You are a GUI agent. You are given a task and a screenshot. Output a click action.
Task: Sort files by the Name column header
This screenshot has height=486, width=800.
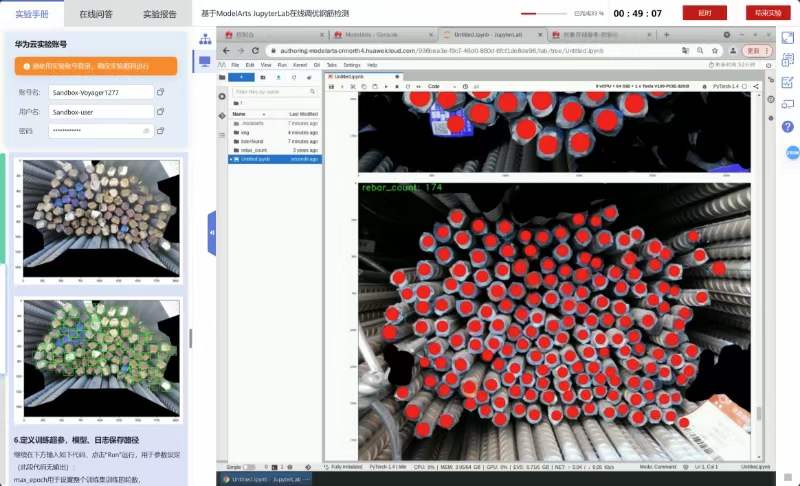click(238, 114)
